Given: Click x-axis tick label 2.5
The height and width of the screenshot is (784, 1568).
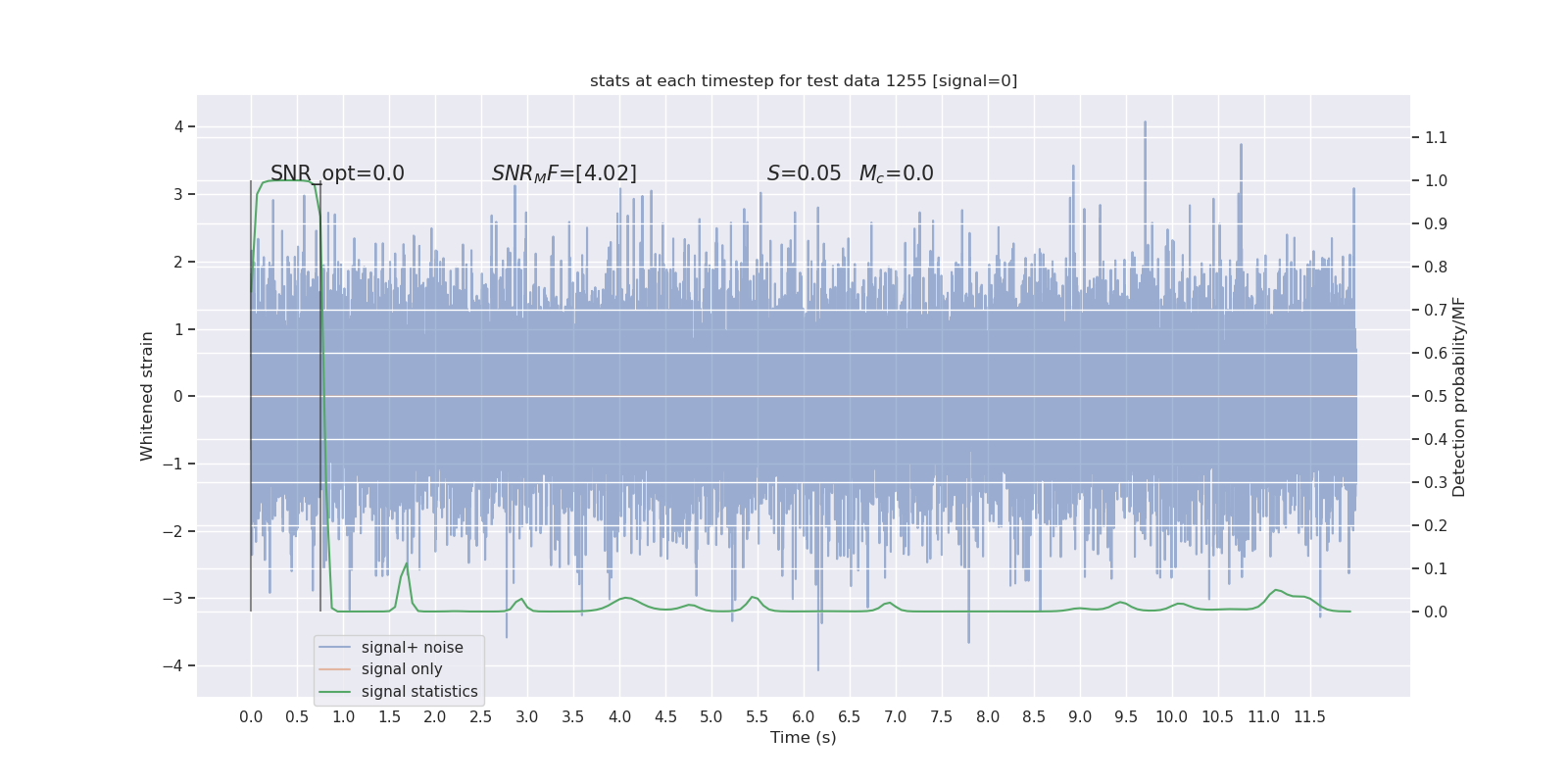Looking at the screenshot, I should click(481, 717).
